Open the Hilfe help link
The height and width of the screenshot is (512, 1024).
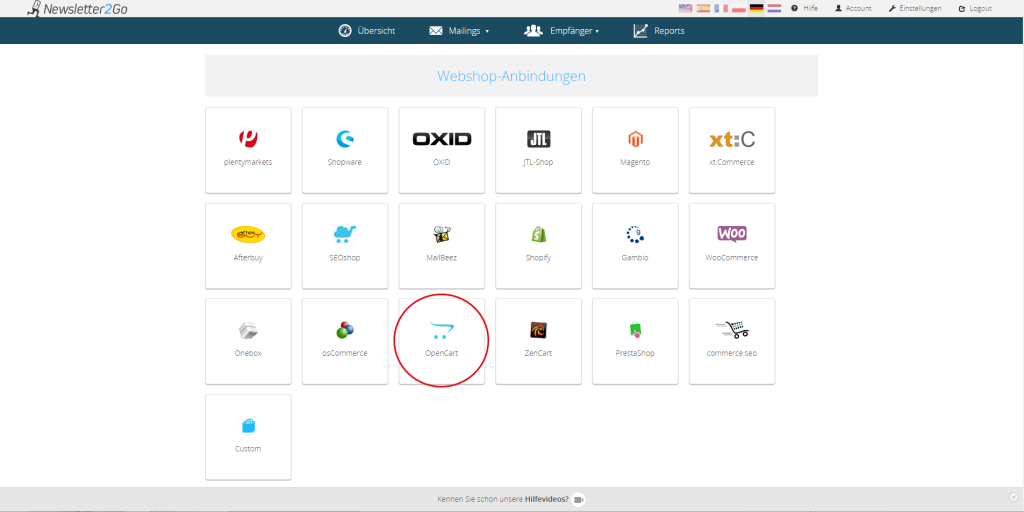(805, 8)
